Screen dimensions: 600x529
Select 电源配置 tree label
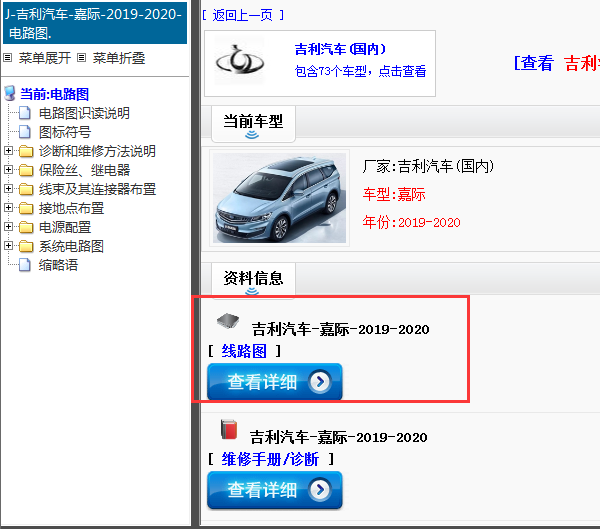coord(65,227)
